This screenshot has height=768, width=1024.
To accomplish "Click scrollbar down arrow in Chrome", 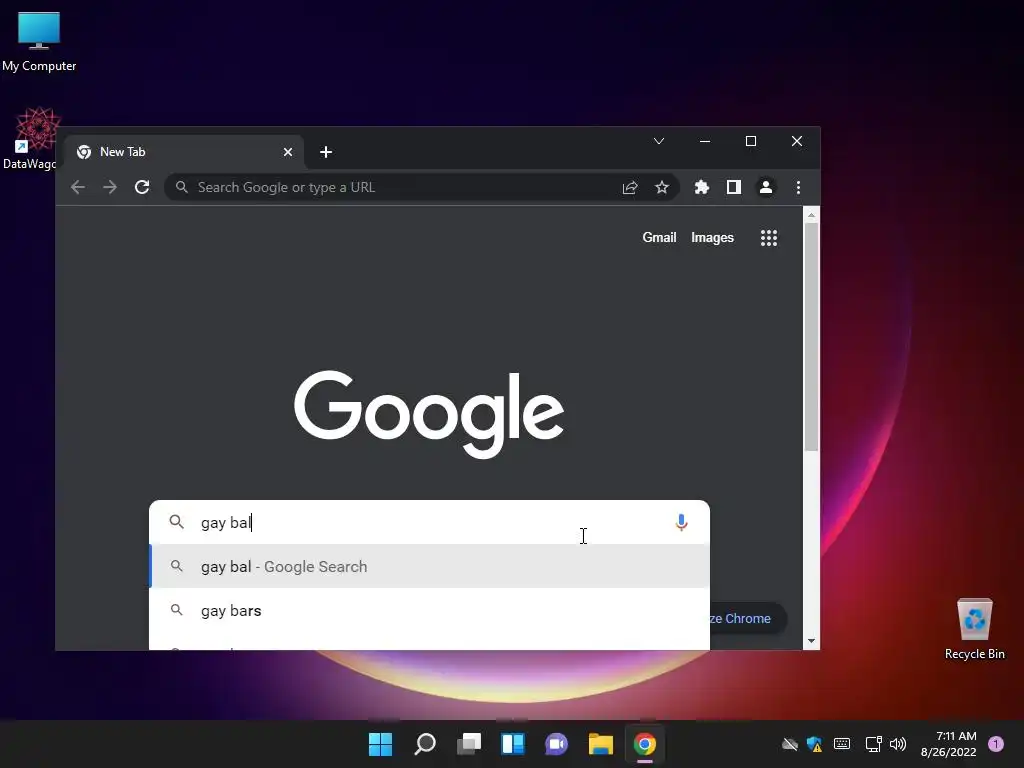I will 811,641.
